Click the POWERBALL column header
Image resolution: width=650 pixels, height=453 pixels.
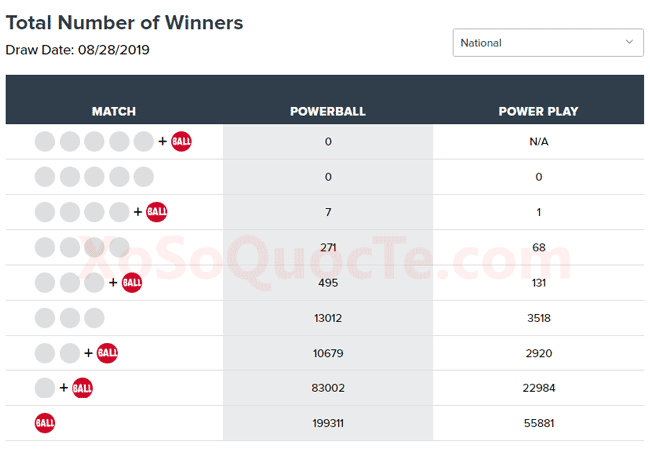coord(328,111)
